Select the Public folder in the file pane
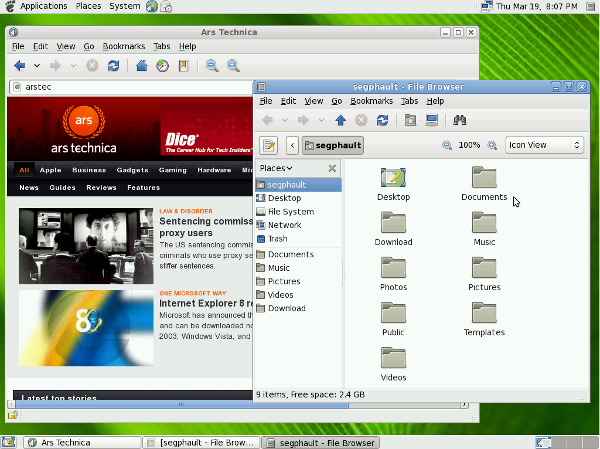 [393, 313]
